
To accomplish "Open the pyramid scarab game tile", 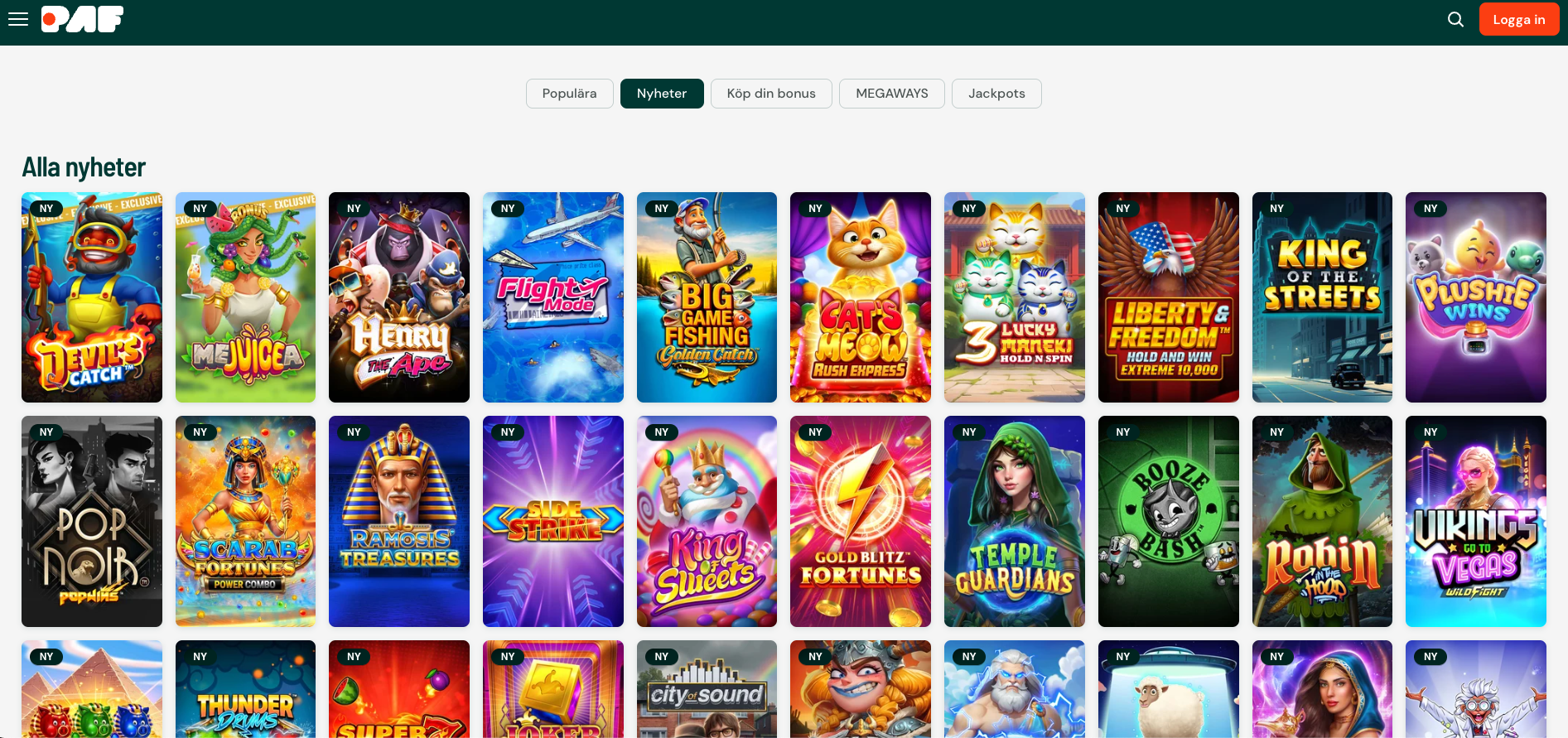I will [x=92, y=689].
